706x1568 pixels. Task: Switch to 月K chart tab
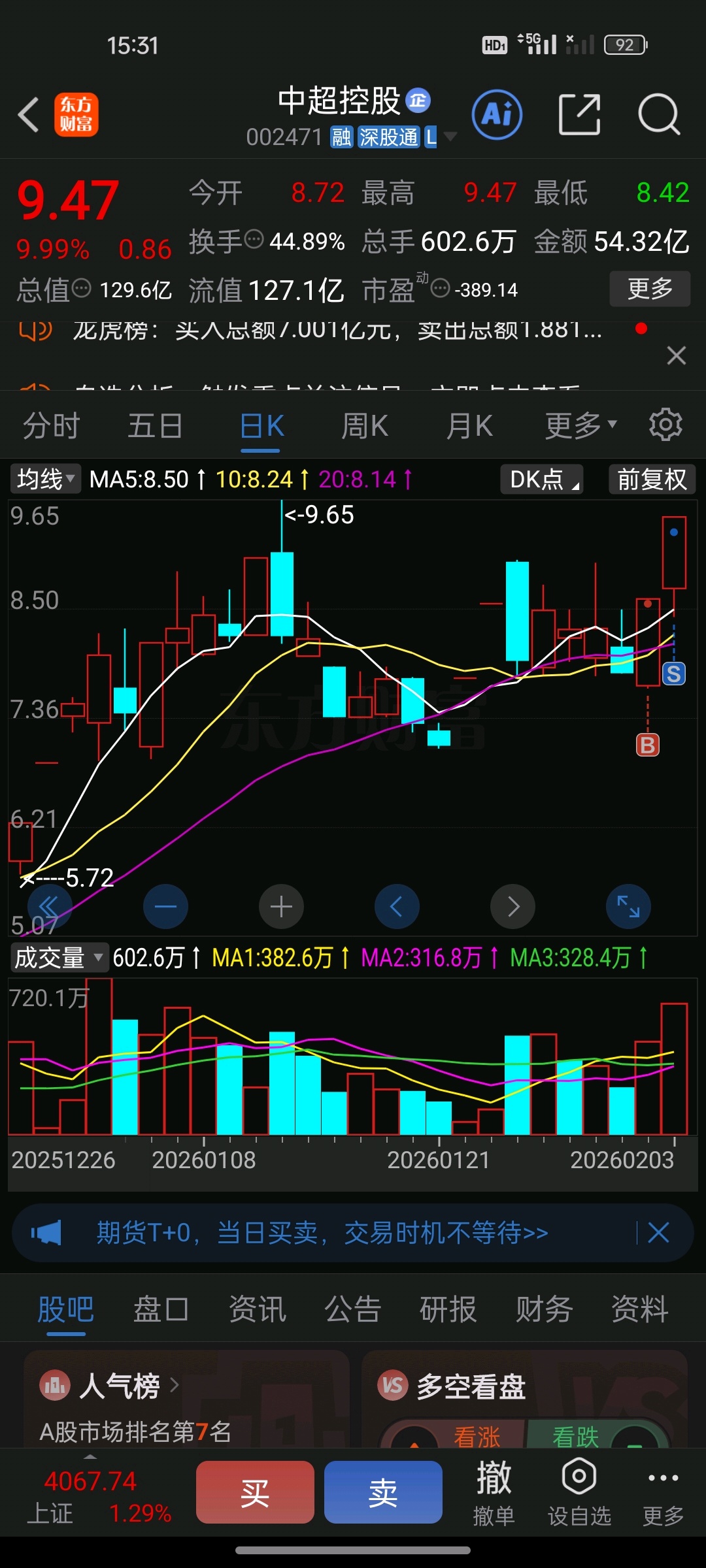tap(469, 425)
